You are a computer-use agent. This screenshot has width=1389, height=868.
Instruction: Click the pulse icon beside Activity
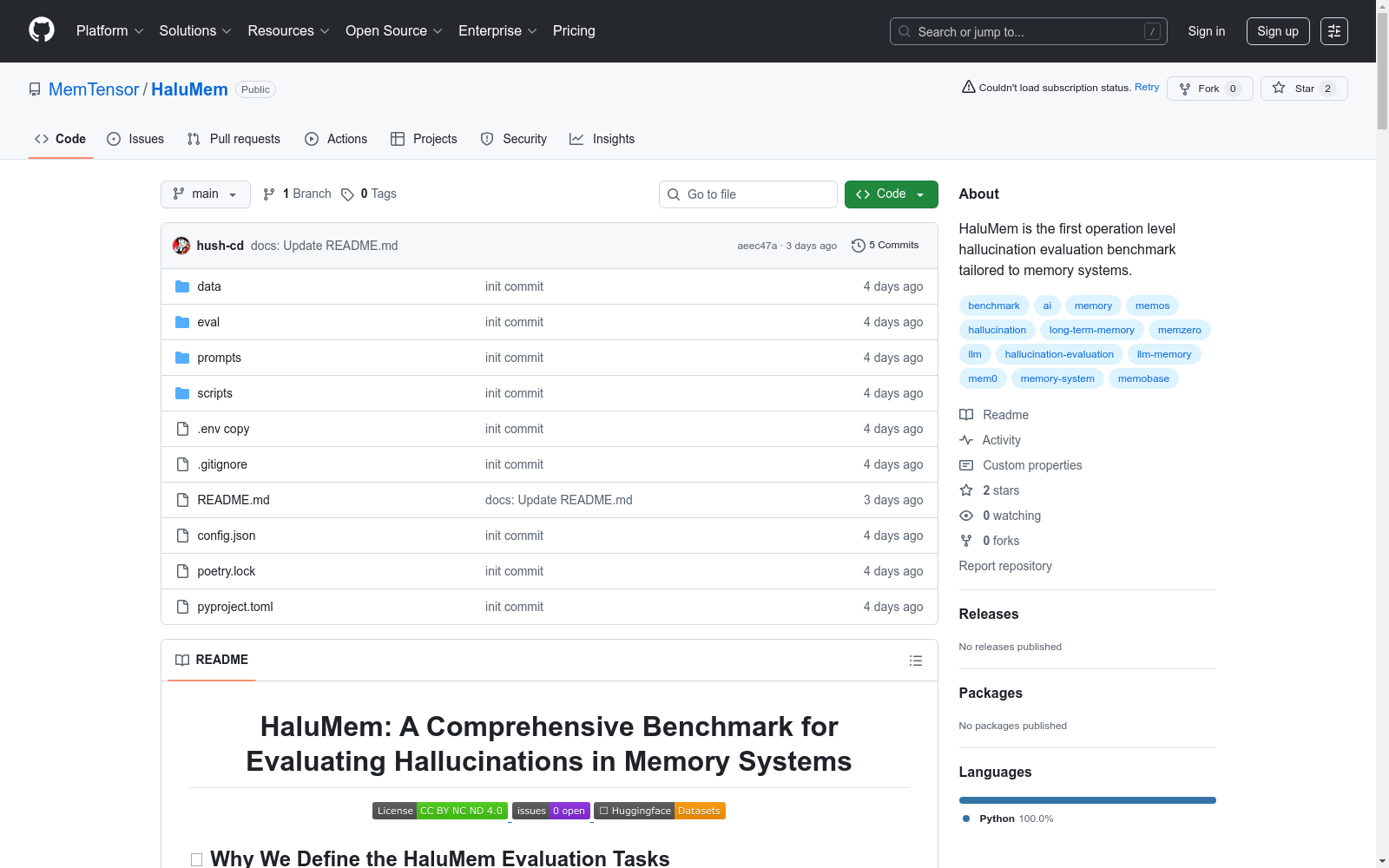[x=966, y=440]
